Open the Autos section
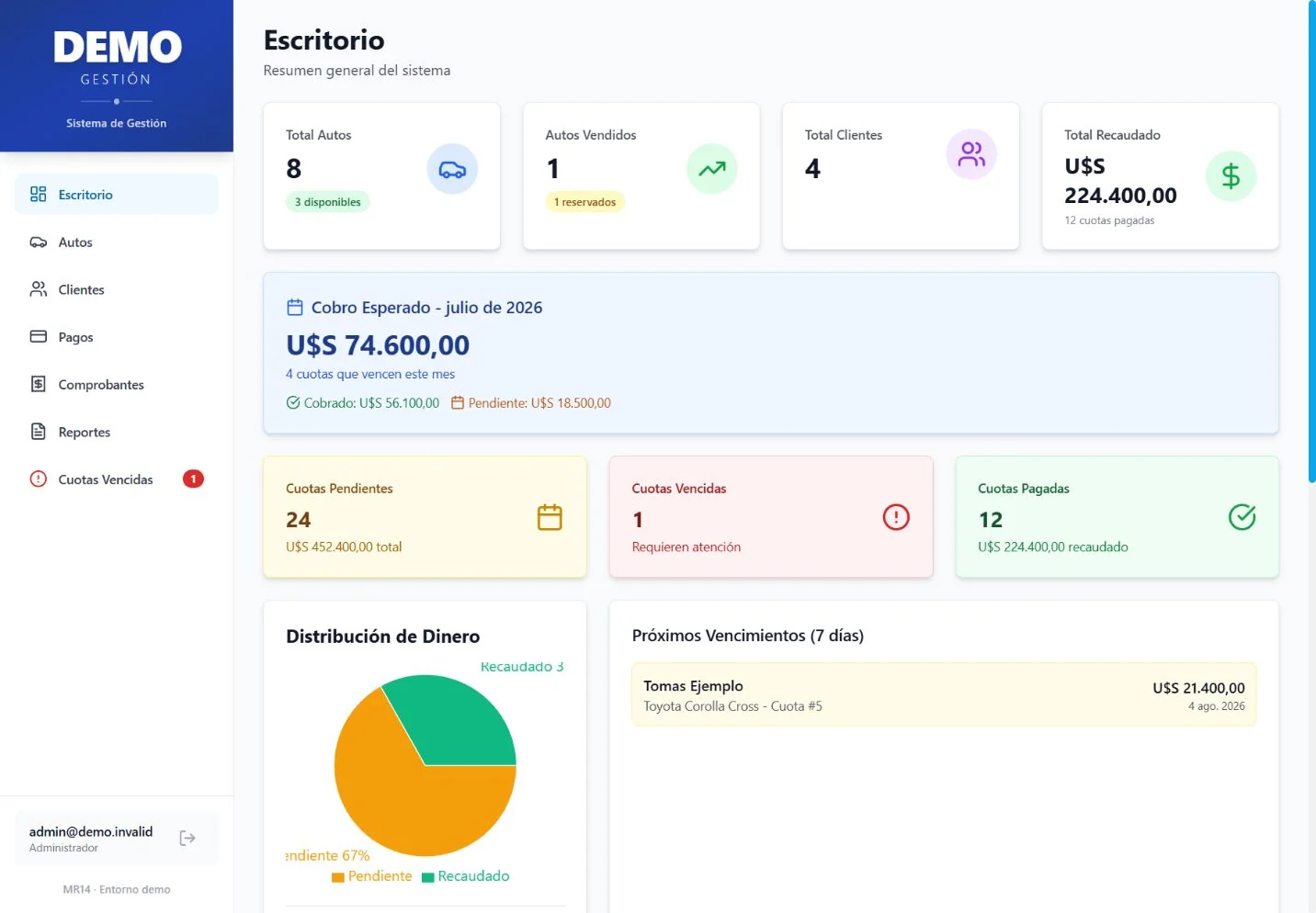The width and height of the screenshot is (1316, 913). 117,242
